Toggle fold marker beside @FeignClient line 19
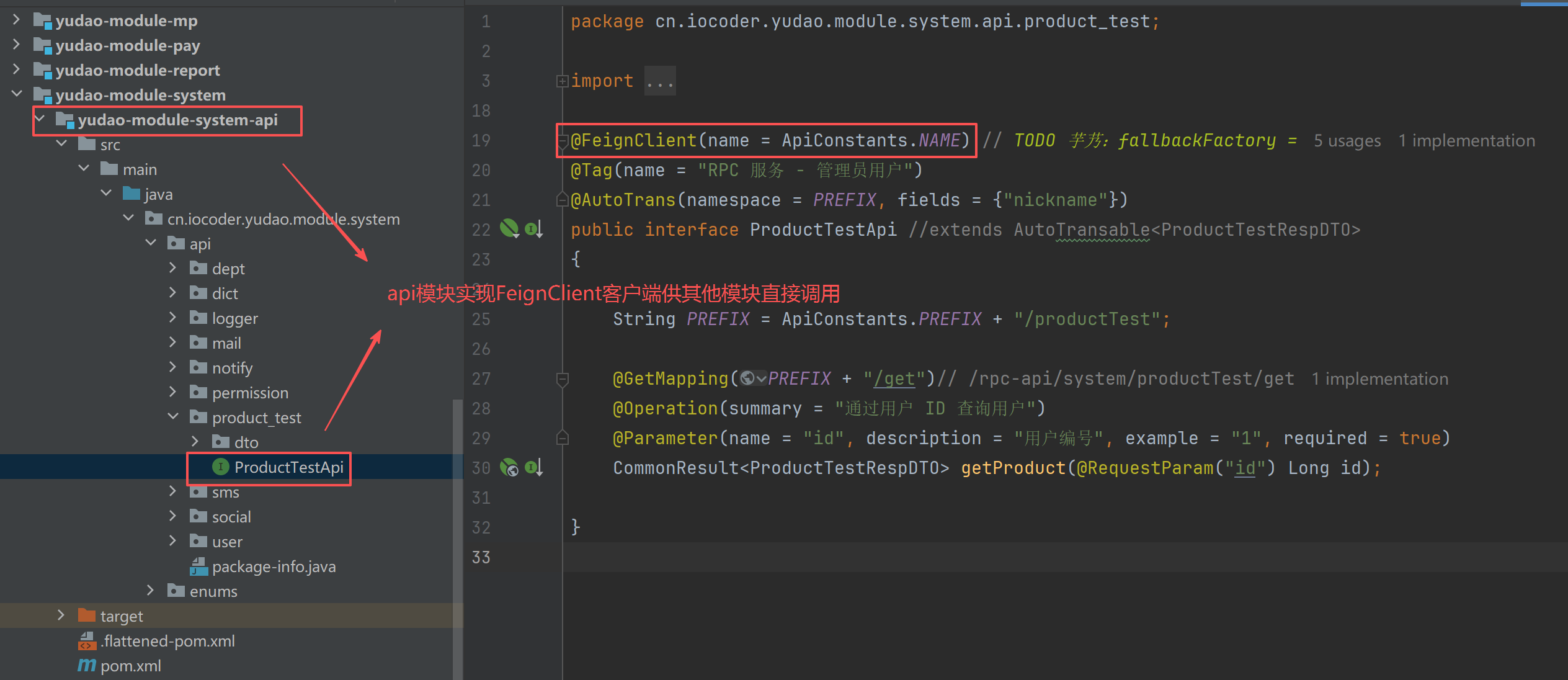This screenshot has width=1568, height=680. [x=562, y=141]
